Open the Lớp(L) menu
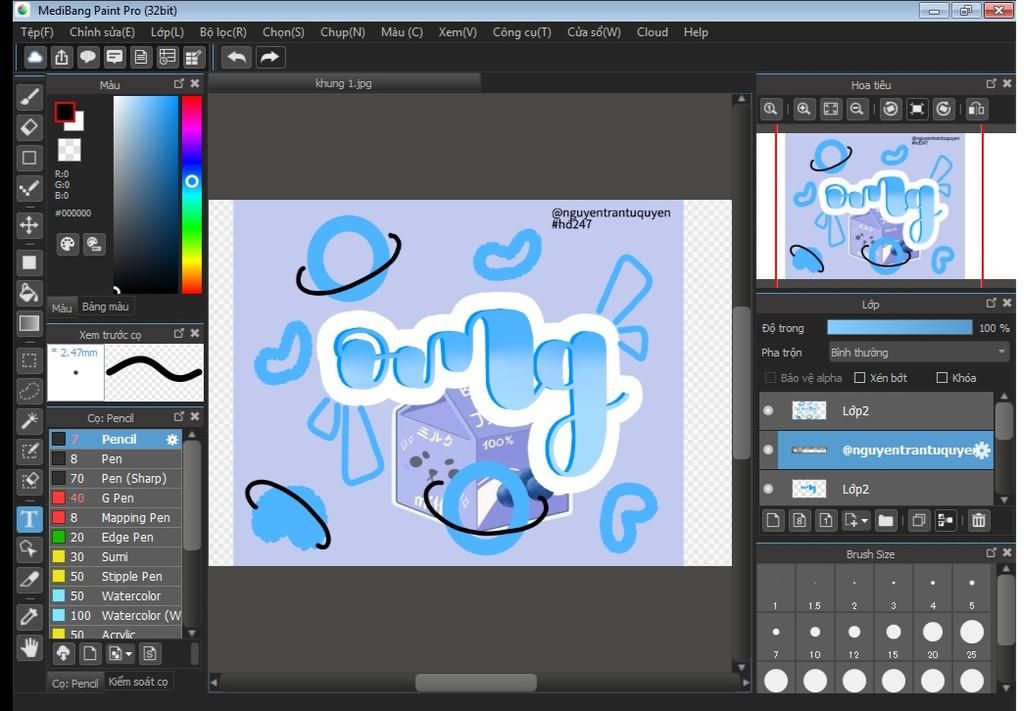Viewport: 1024px width, 711px height. click(x=167, y=32)
